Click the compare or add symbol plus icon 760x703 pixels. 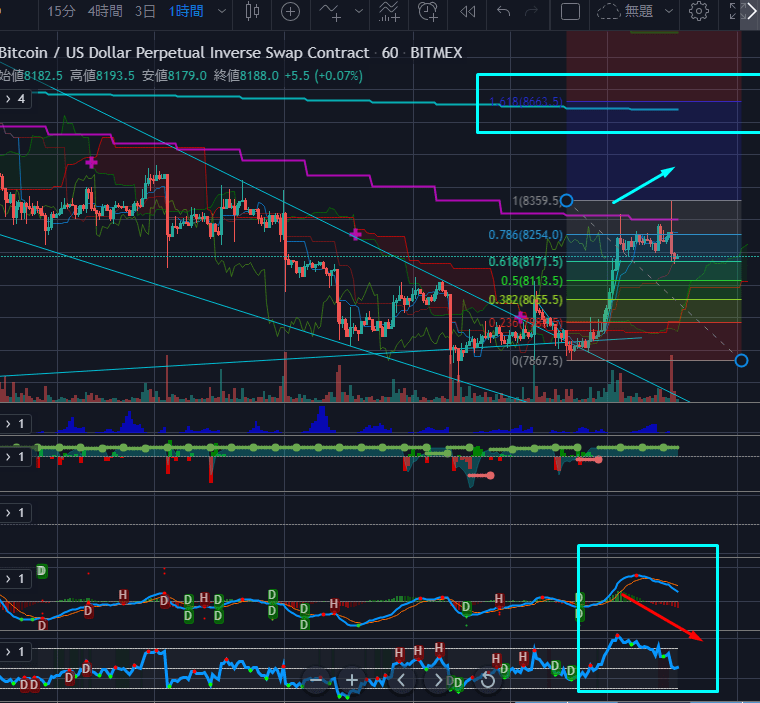coord(290,11)
